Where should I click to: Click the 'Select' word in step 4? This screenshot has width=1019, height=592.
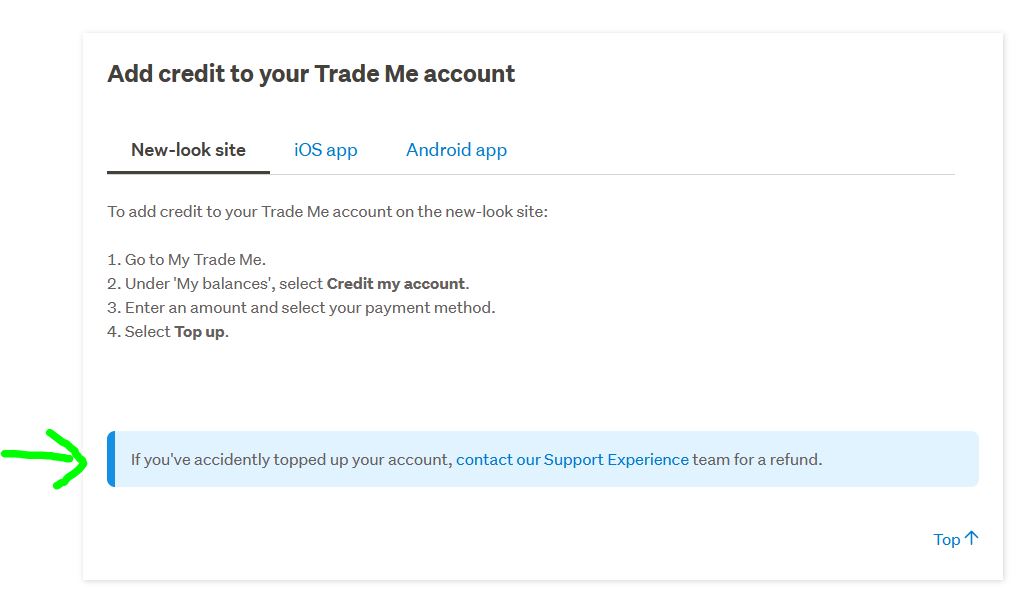coord(147,332)
